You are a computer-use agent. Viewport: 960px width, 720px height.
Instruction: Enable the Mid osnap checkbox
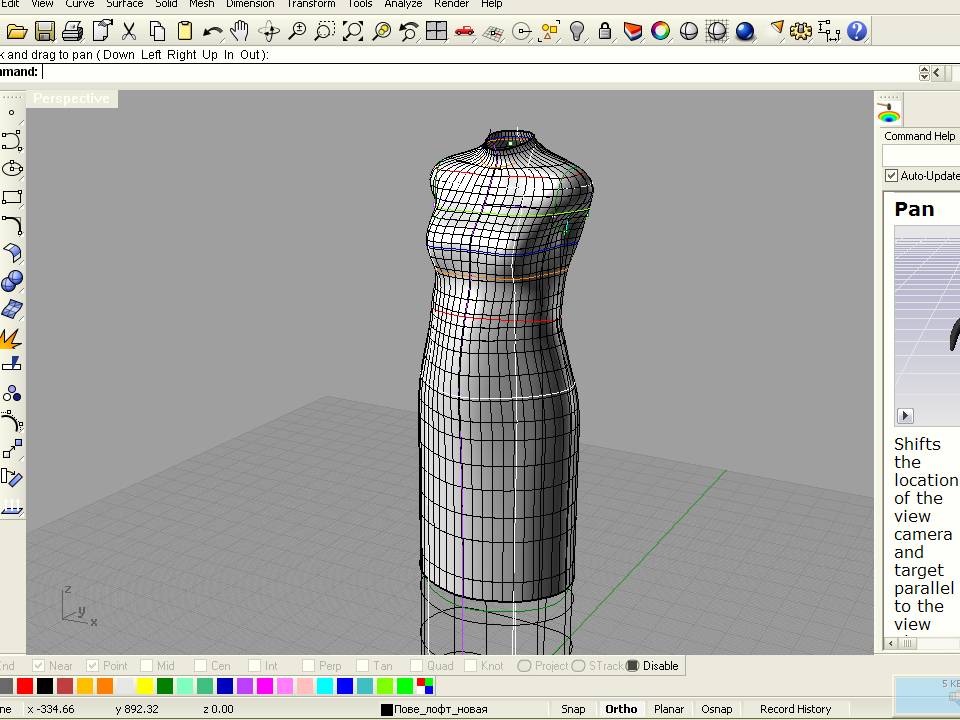pyautogui.click(x=147, y=666)
